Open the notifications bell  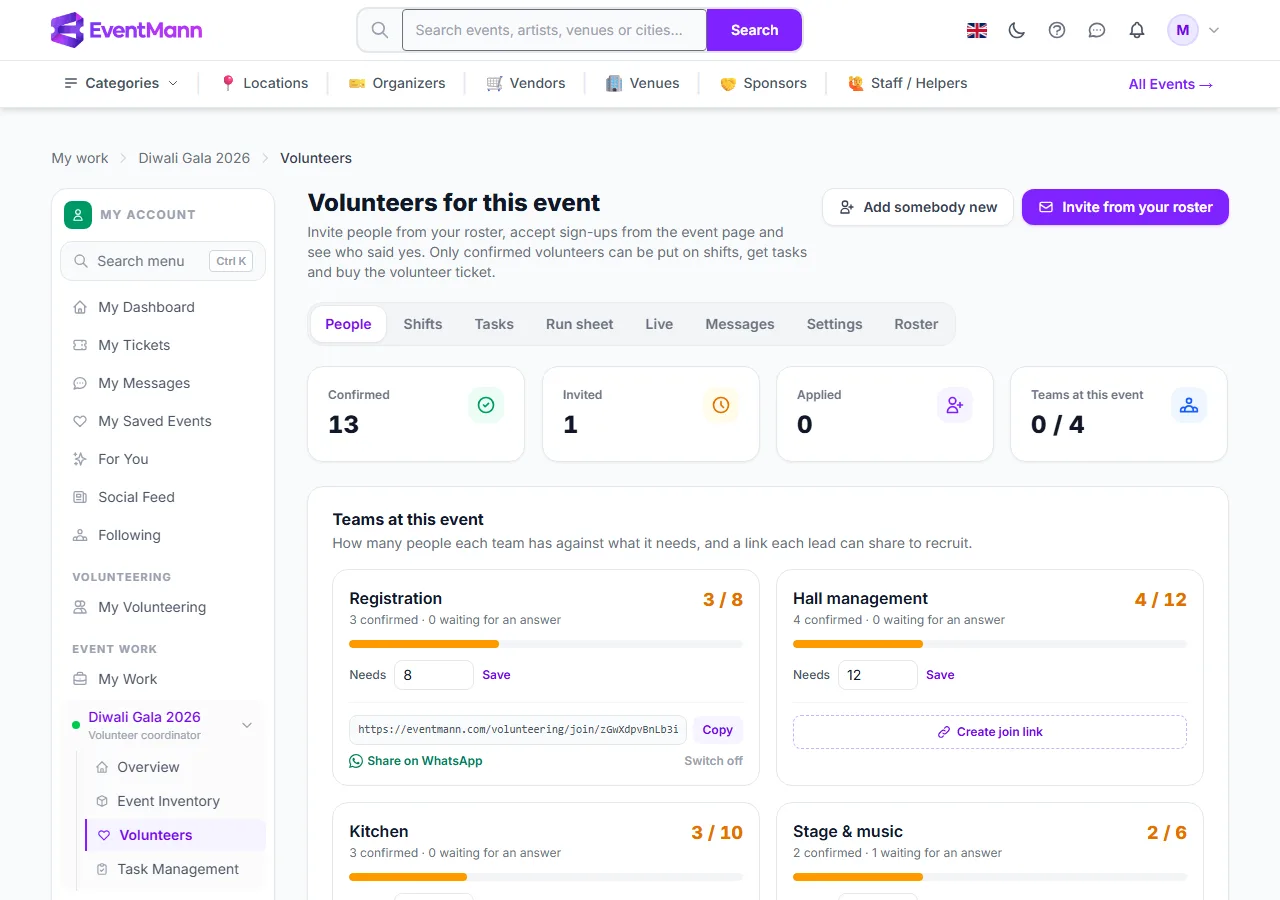coord(1137,30)
